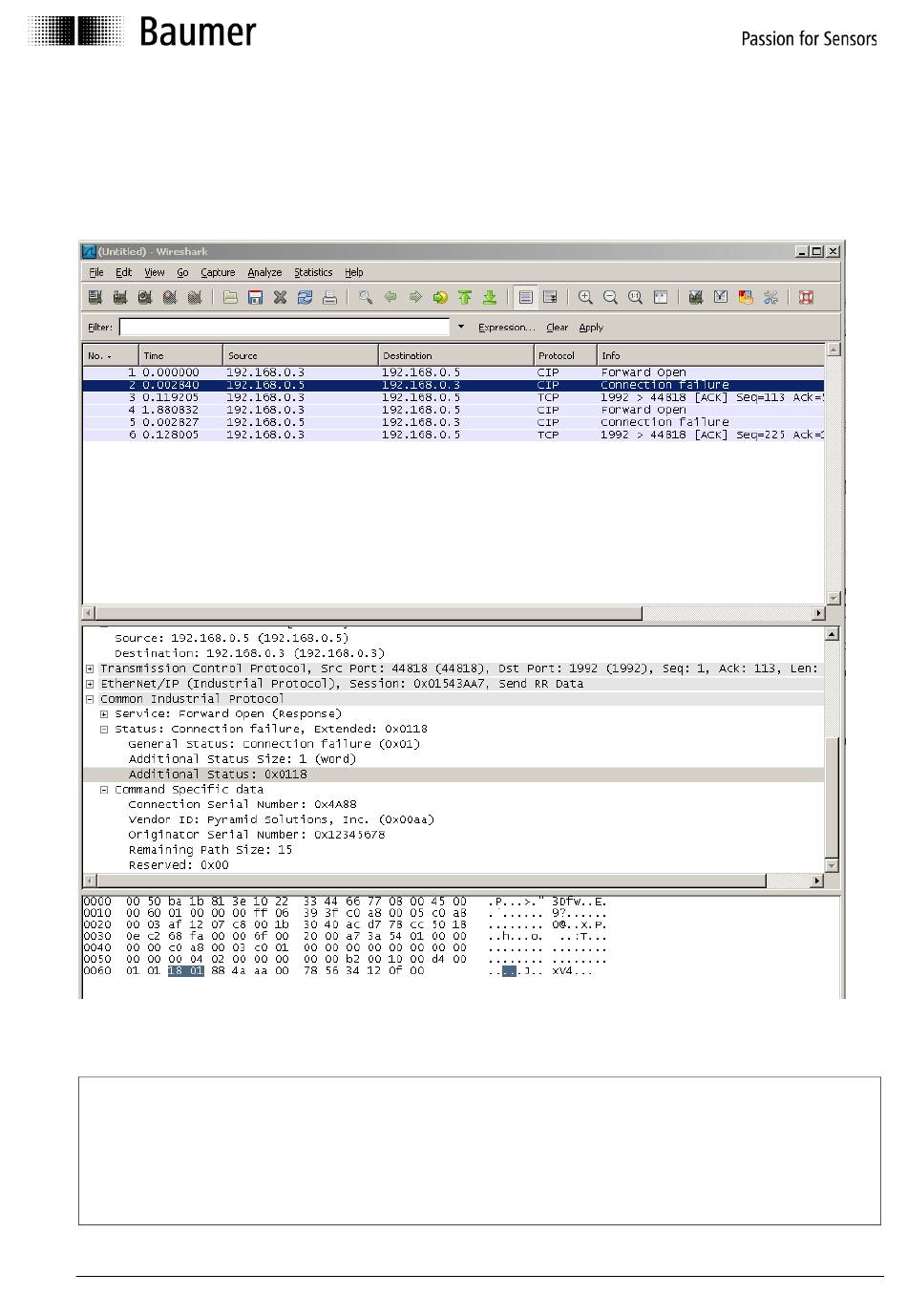This screenshot has height=1316, width=907.
Task: Click into the display Filter input field
Action: click(x=284, y=327)
